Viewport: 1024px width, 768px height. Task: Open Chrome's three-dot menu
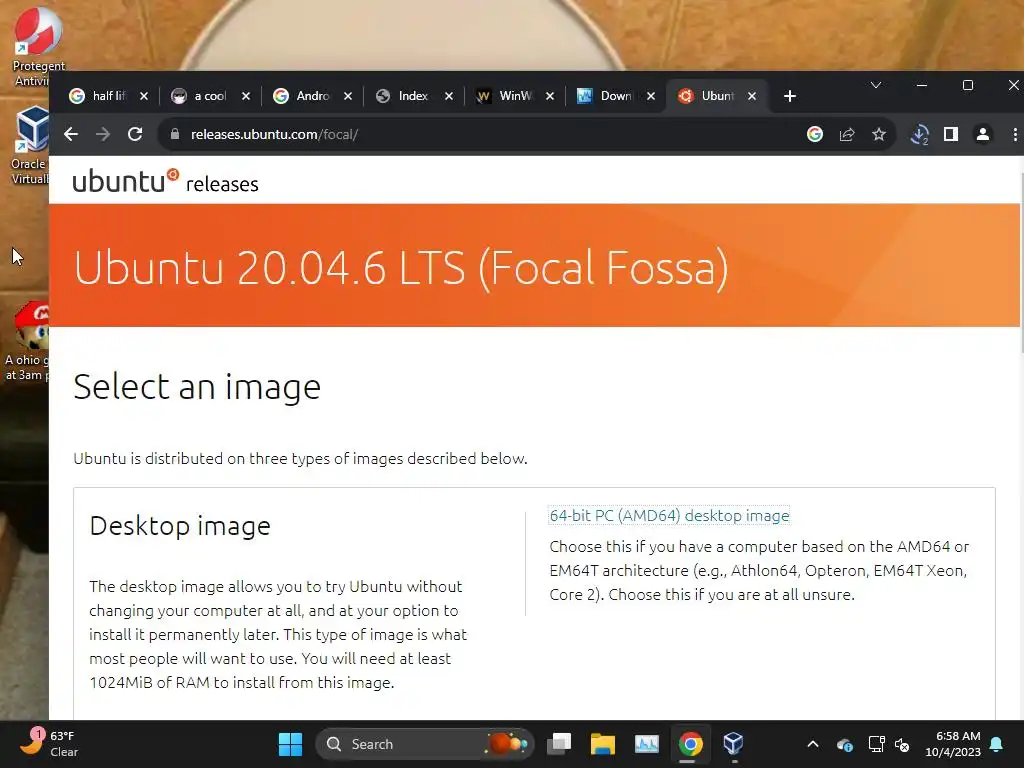point(1015,135)
